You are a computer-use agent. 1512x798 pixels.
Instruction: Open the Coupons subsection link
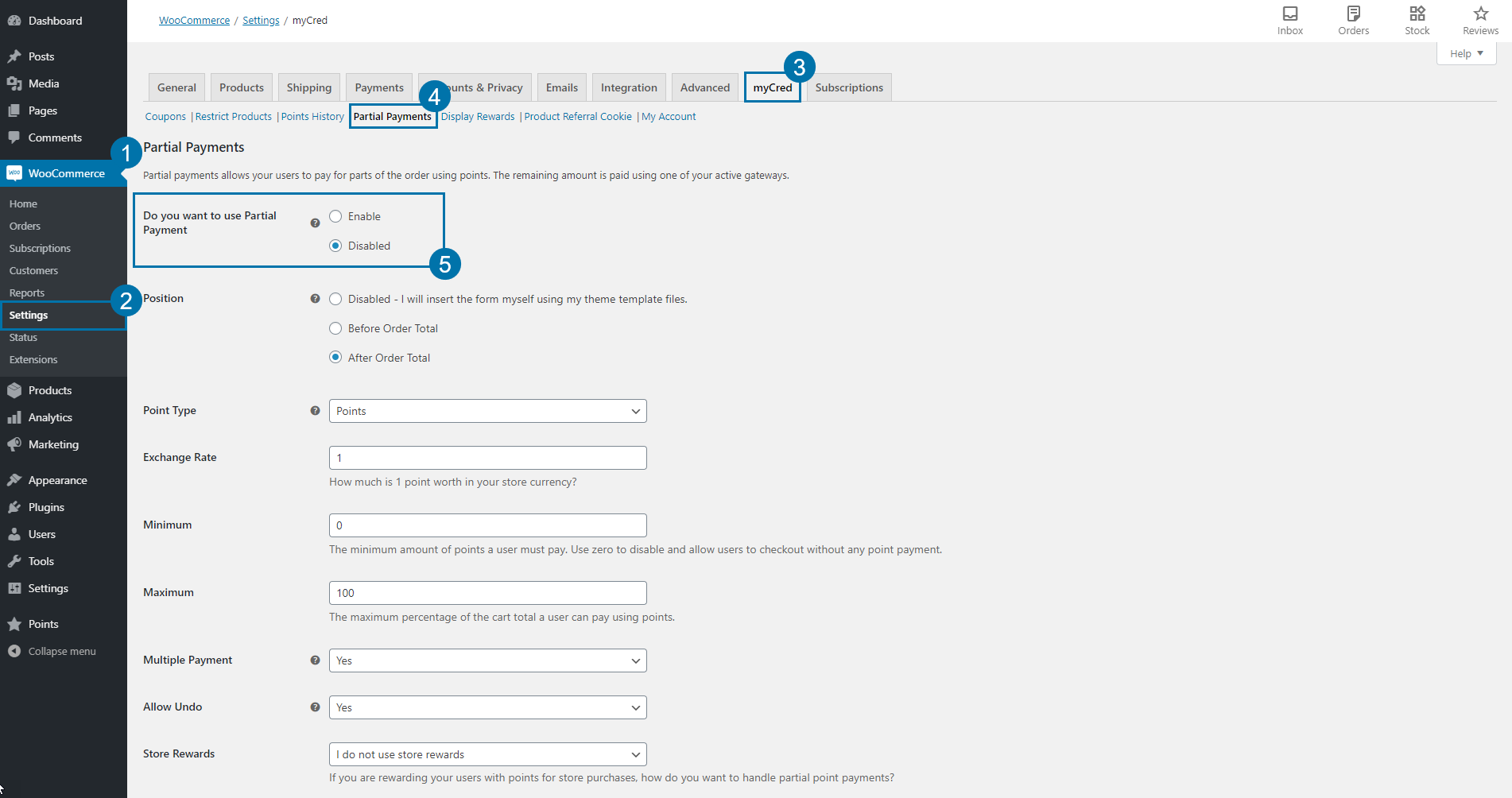pos(165,117)
